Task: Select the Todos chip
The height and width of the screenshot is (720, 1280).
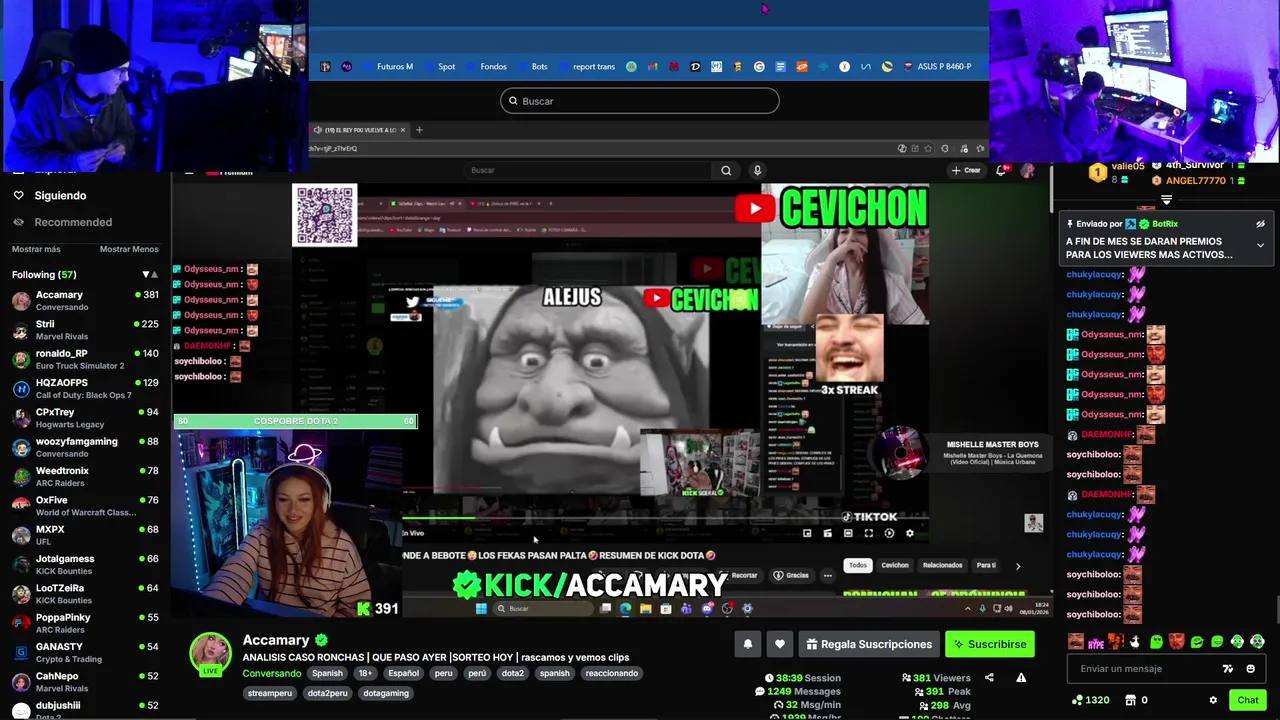Action: (x=858, y=565)
